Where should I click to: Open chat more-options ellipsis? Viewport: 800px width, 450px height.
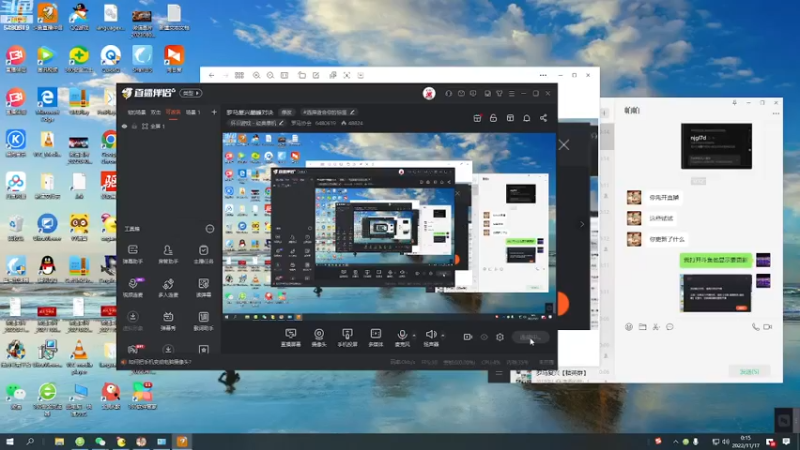click(x=776, y=114)
